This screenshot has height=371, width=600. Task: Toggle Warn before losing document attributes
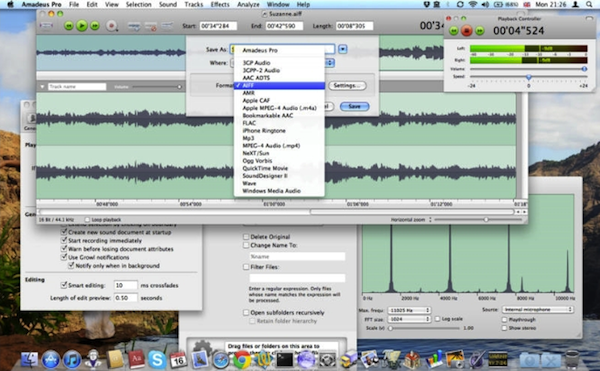[x=64, y=249]
